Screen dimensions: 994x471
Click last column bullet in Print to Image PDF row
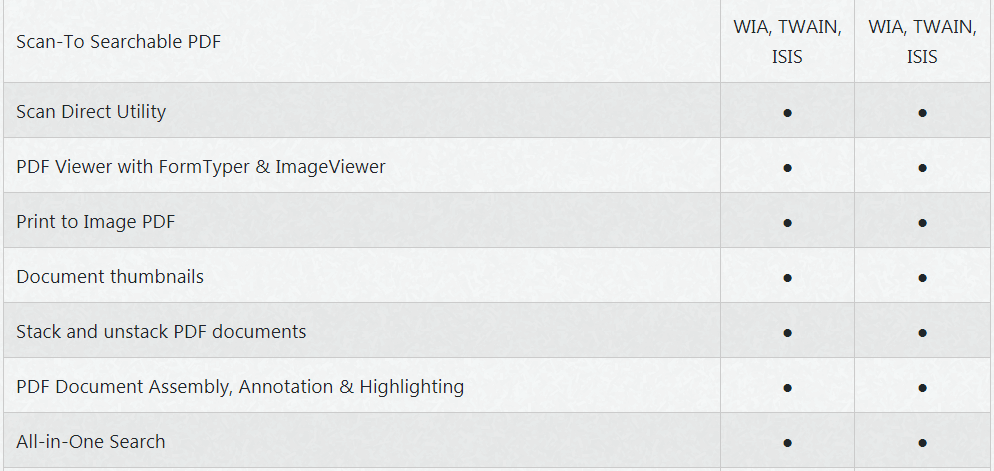[922, 223]
